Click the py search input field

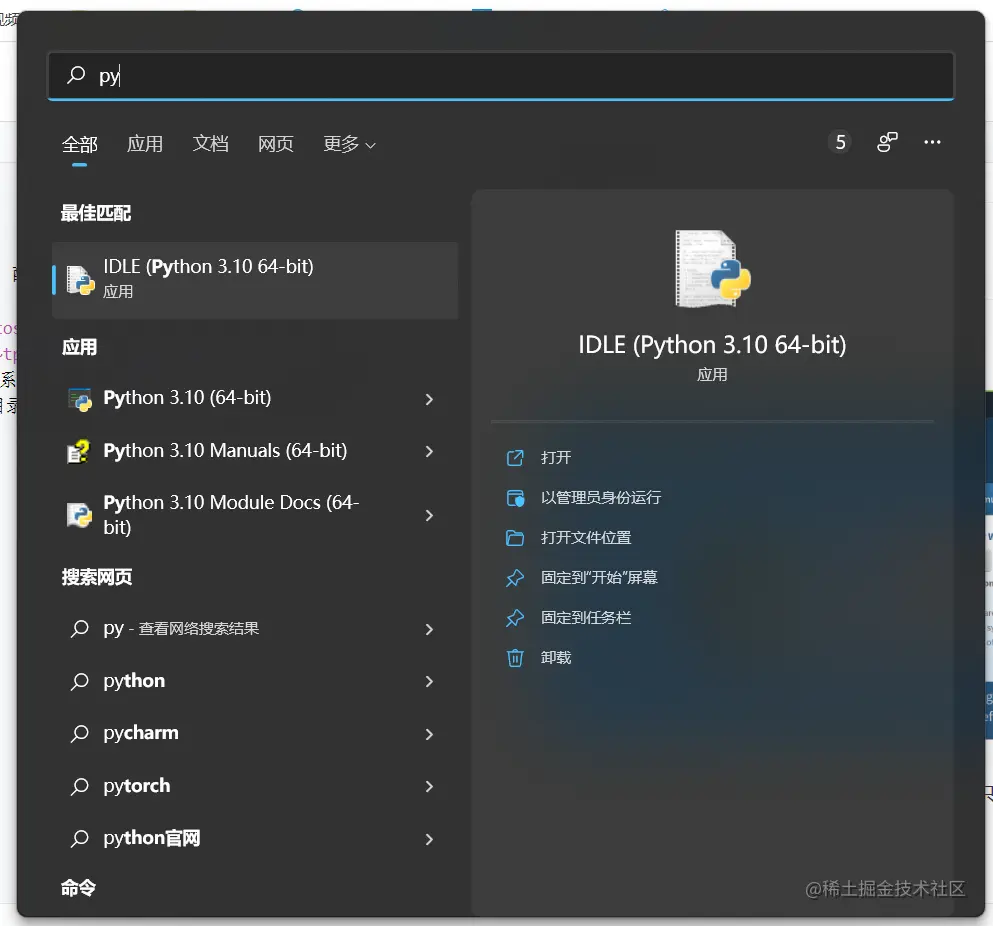(x=500, y=75)
